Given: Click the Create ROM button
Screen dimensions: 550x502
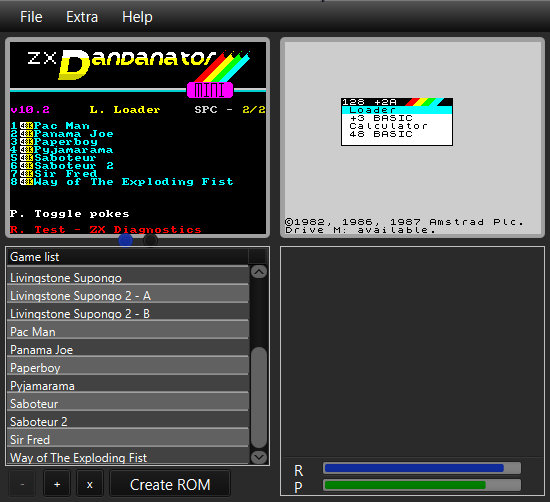Looking at the screenshot, I should tap(170, 484).
